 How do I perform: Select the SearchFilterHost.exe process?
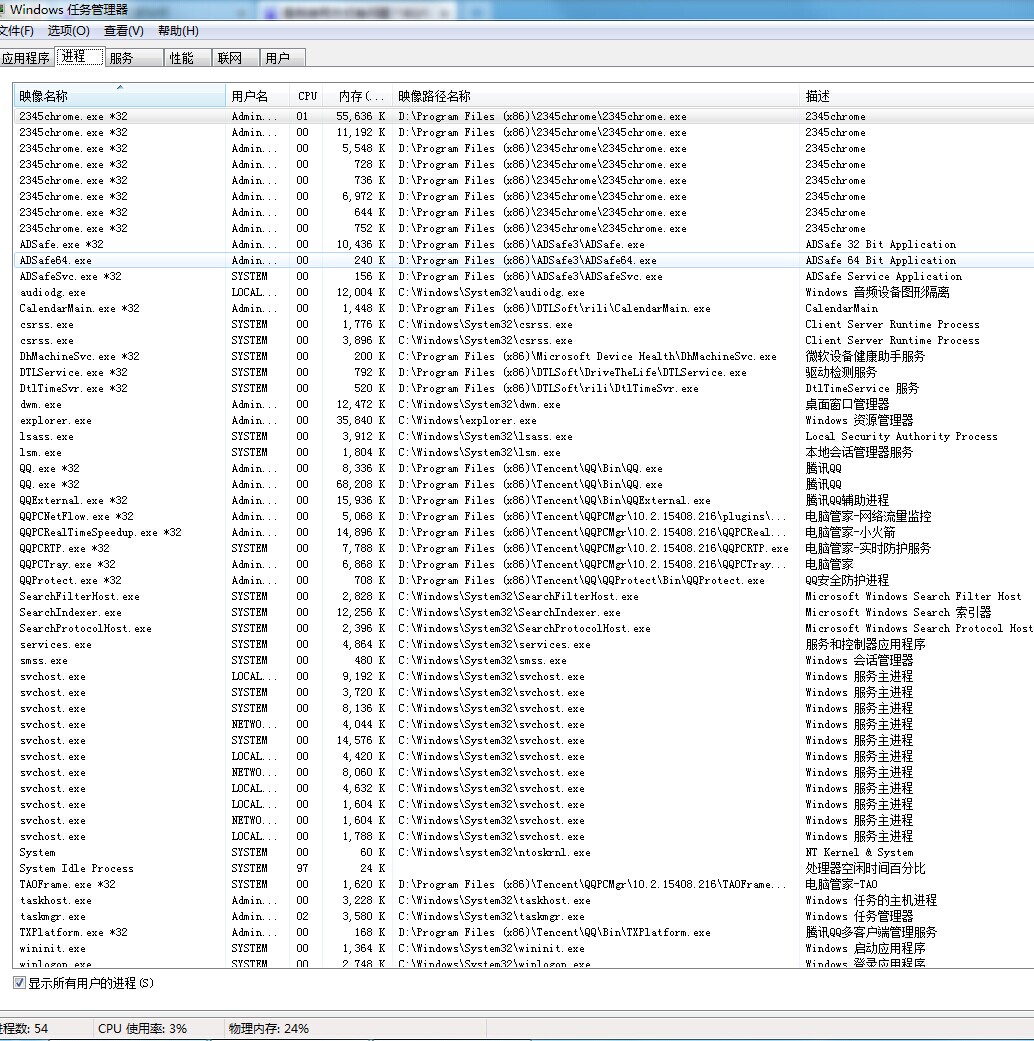point(523,596)
